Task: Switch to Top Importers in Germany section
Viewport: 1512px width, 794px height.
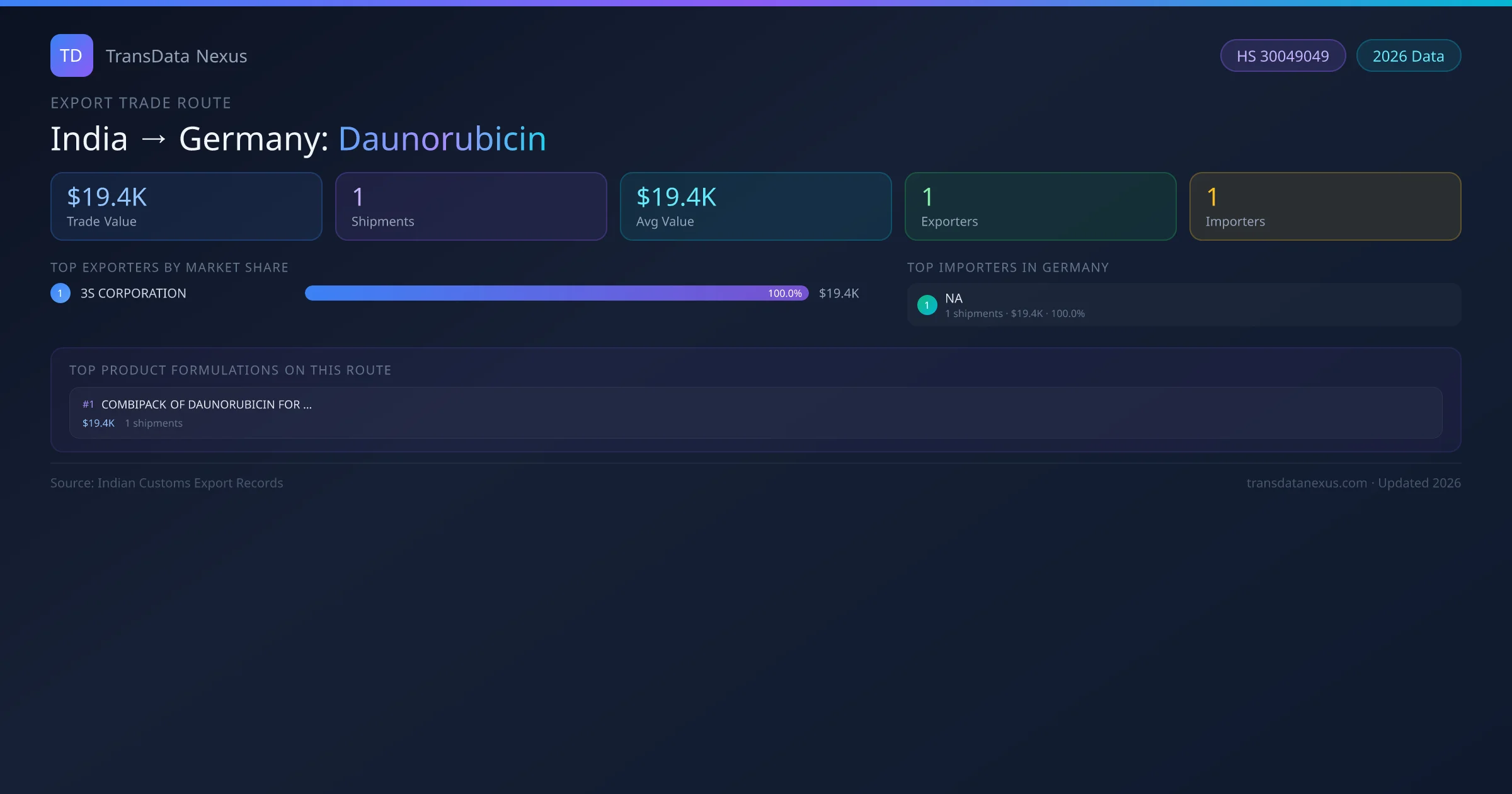Action: pyautogui.click(x=1008, y=267)
